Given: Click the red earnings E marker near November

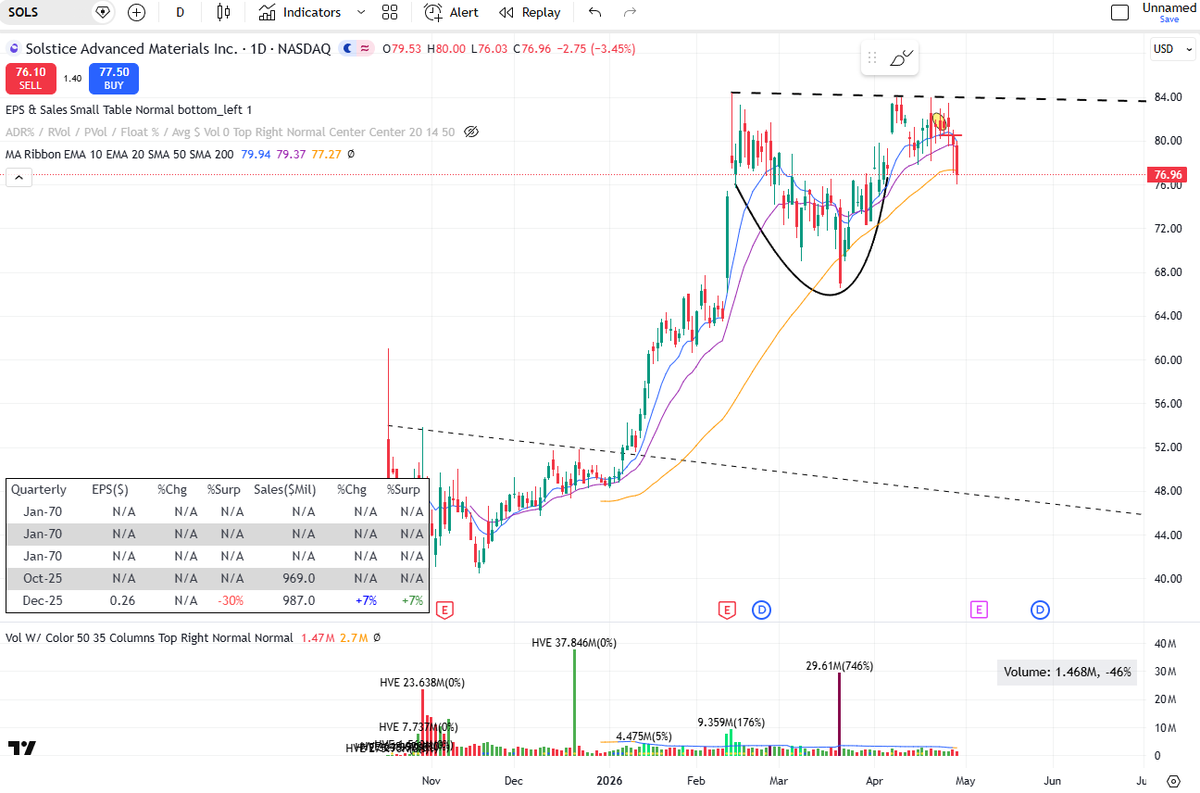Looking at the screenshot, I should click(445, 608).
